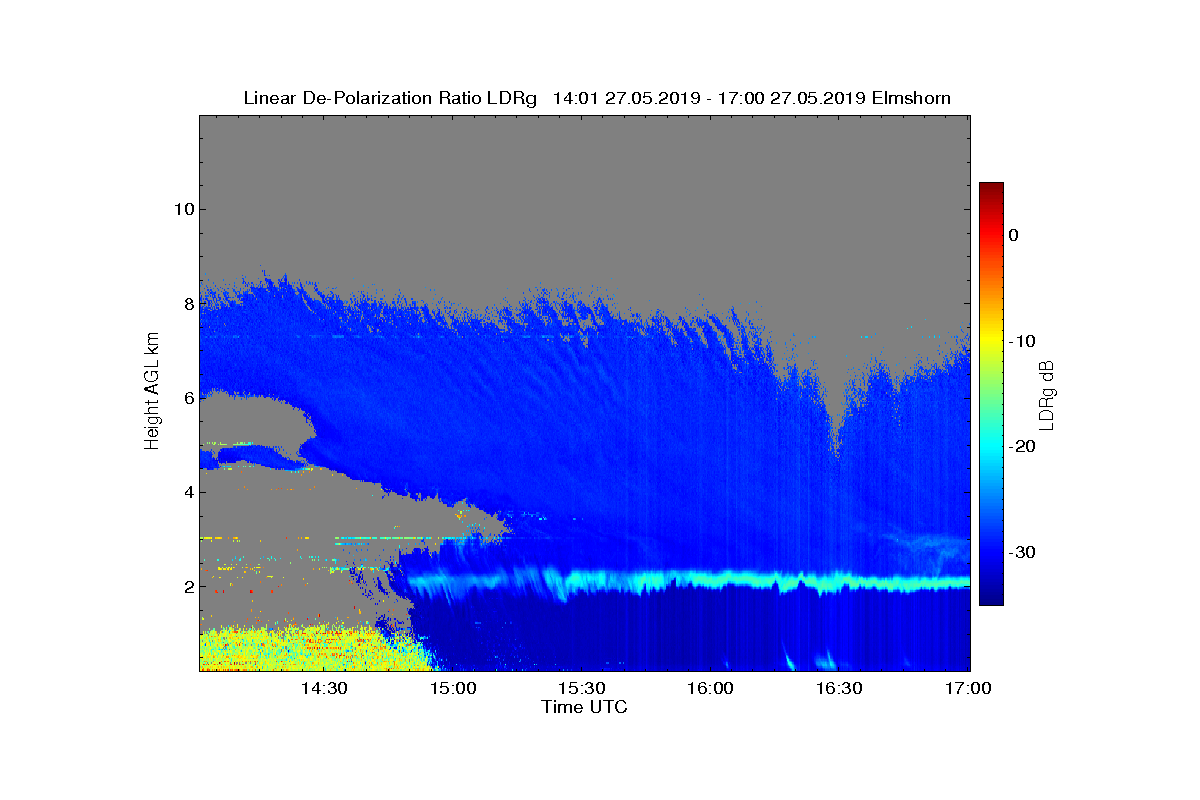Click the 15:30 time tick label

pos(582,688)
